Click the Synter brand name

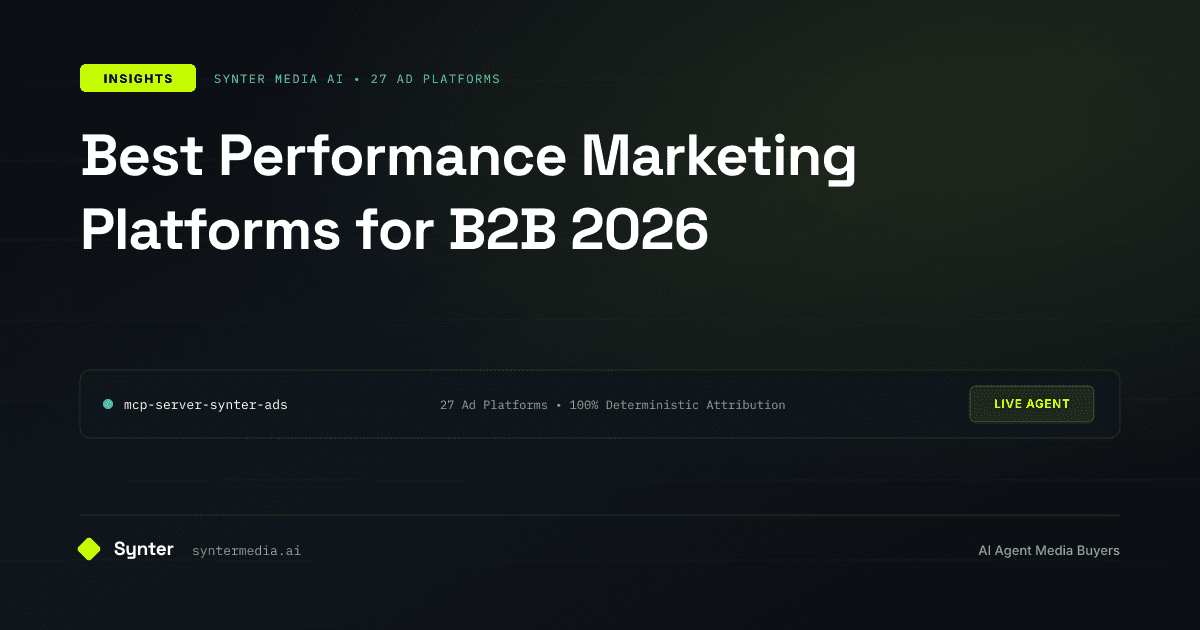(144, 549)
